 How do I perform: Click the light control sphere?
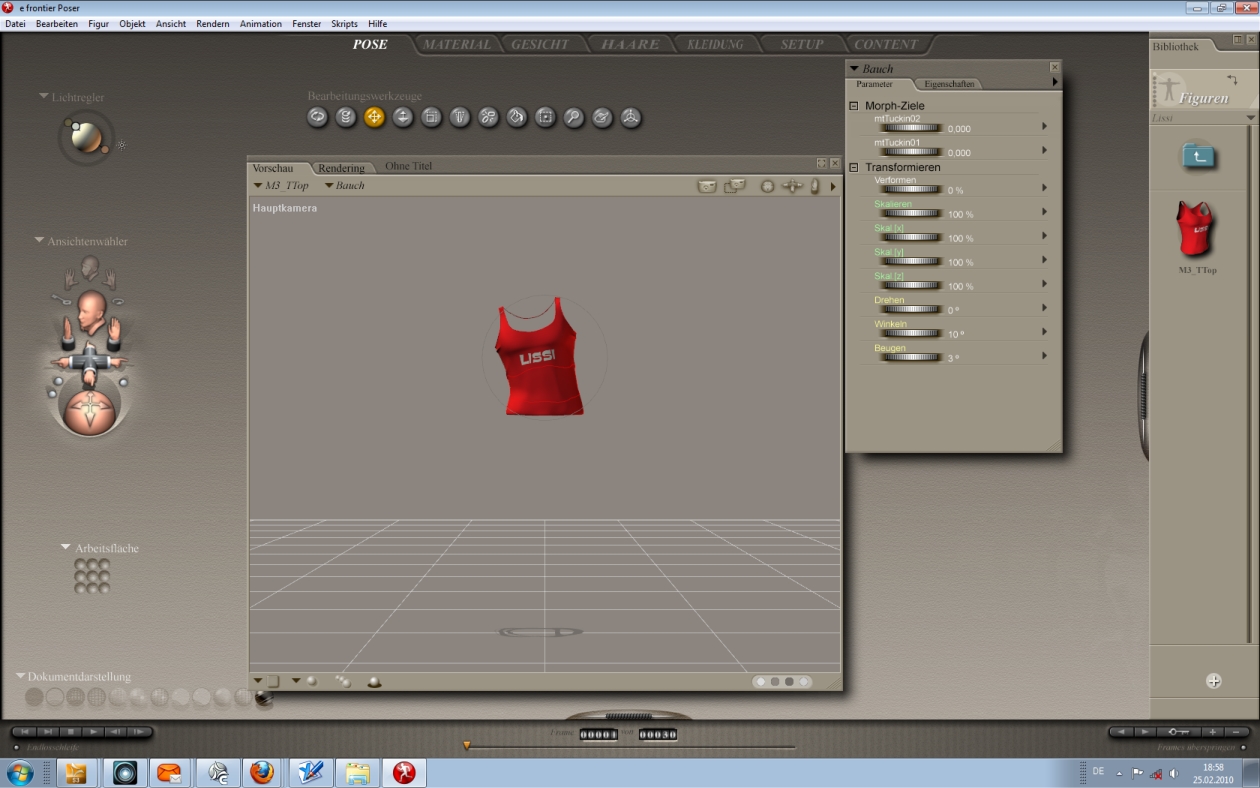(x=86, y=137)
